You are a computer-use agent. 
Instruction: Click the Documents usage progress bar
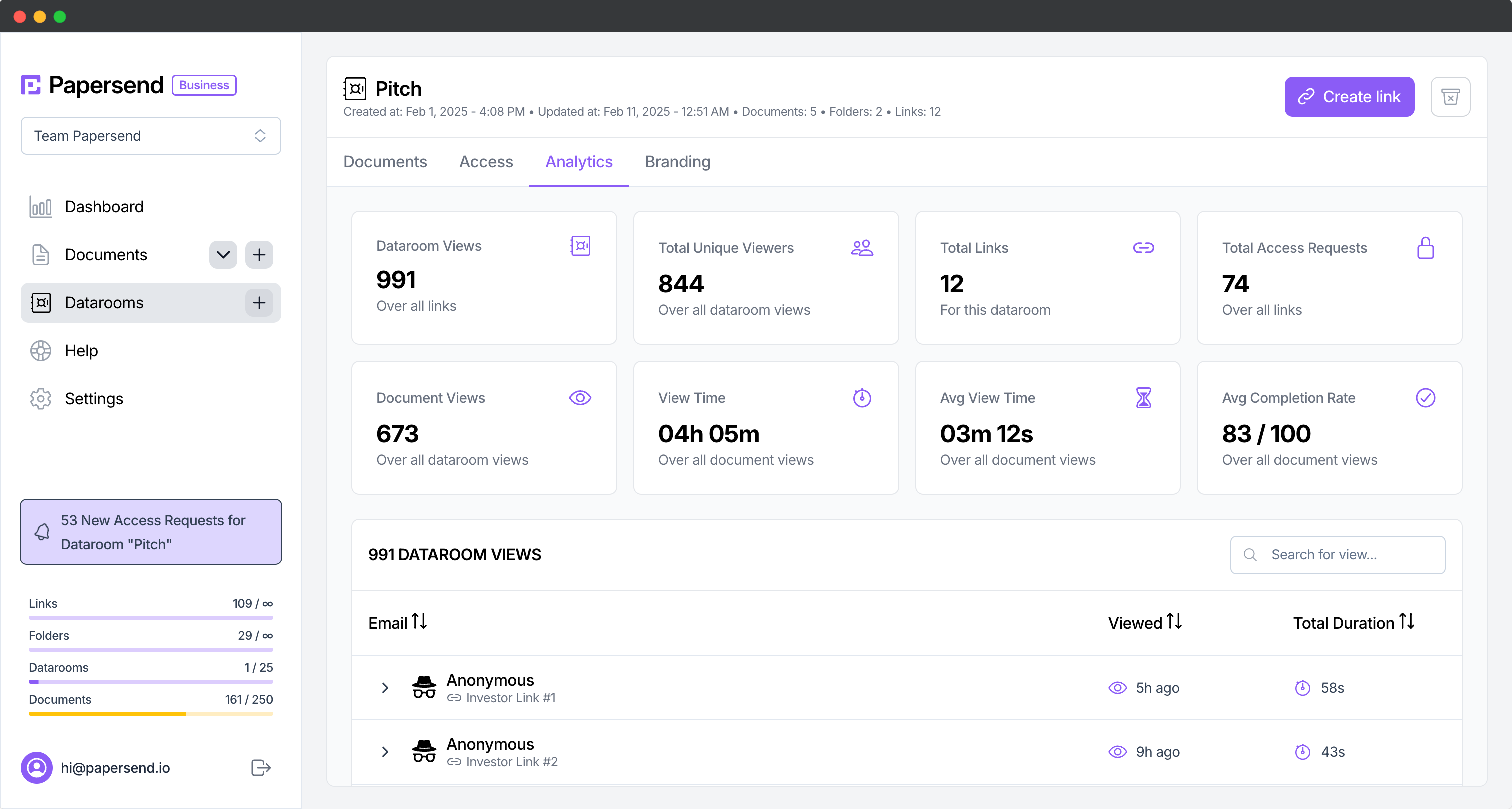[x=151, y=714]
